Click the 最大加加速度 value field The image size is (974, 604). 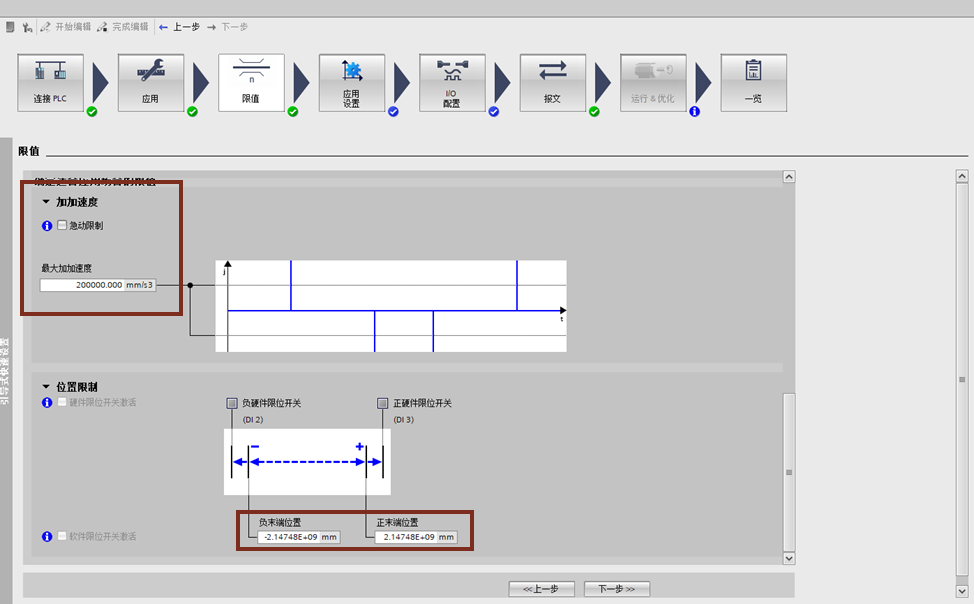pos(82,285)
